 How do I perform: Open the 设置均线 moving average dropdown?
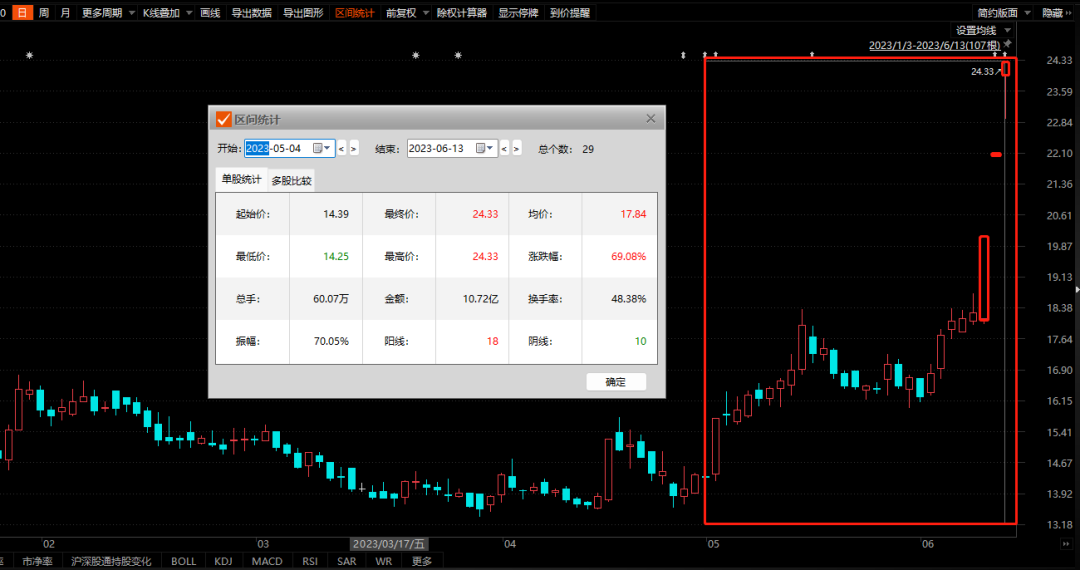click(983, 30)
